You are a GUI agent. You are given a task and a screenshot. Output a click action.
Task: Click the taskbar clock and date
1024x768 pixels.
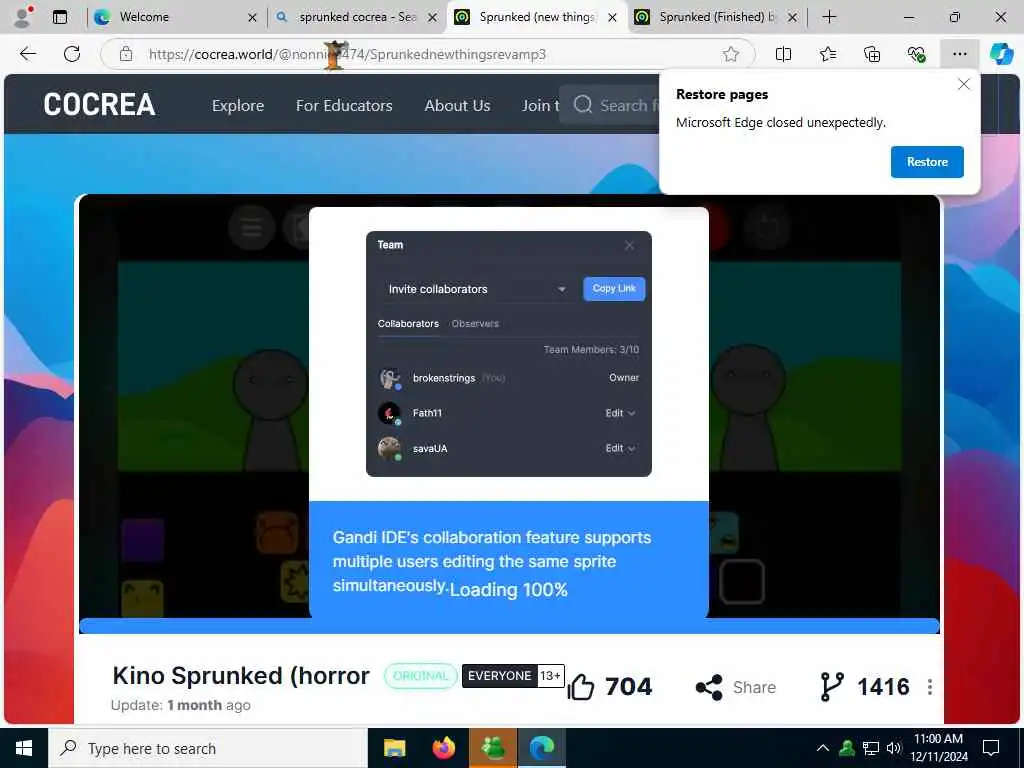[x=938, y=748]
